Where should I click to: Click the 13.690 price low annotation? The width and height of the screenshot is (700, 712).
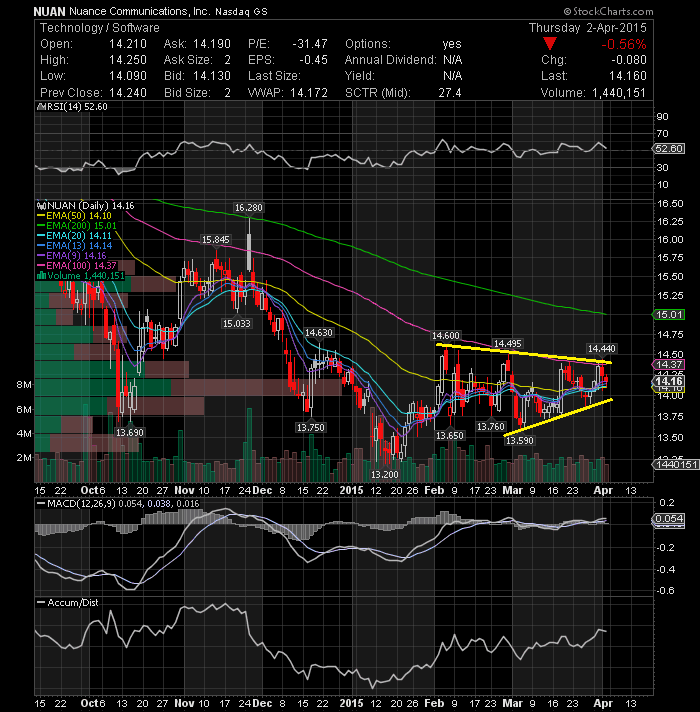click(x=129, y=432)
